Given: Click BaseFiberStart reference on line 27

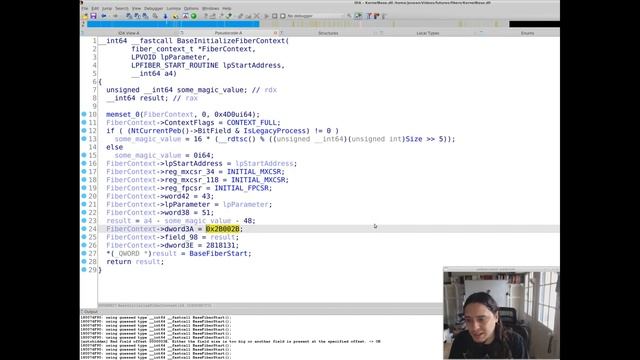Looking at the screenshot, I should (x=218, y=253).
